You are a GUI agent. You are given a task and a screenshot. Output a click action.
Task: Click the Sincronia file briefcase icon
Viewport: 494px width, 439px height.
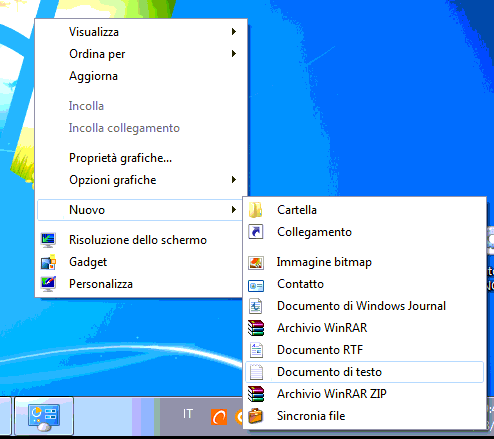[x=256, y=416]
